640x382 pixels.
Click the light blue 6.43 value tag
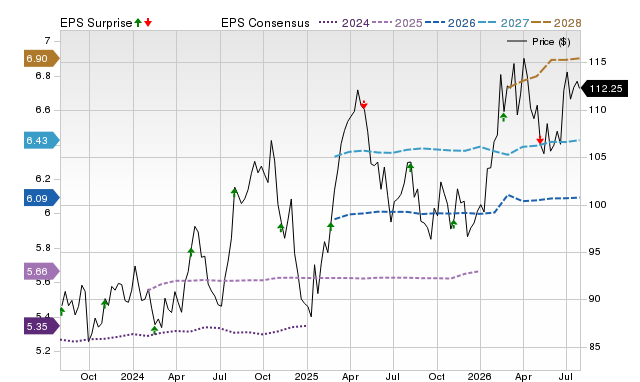click(41, 140)
